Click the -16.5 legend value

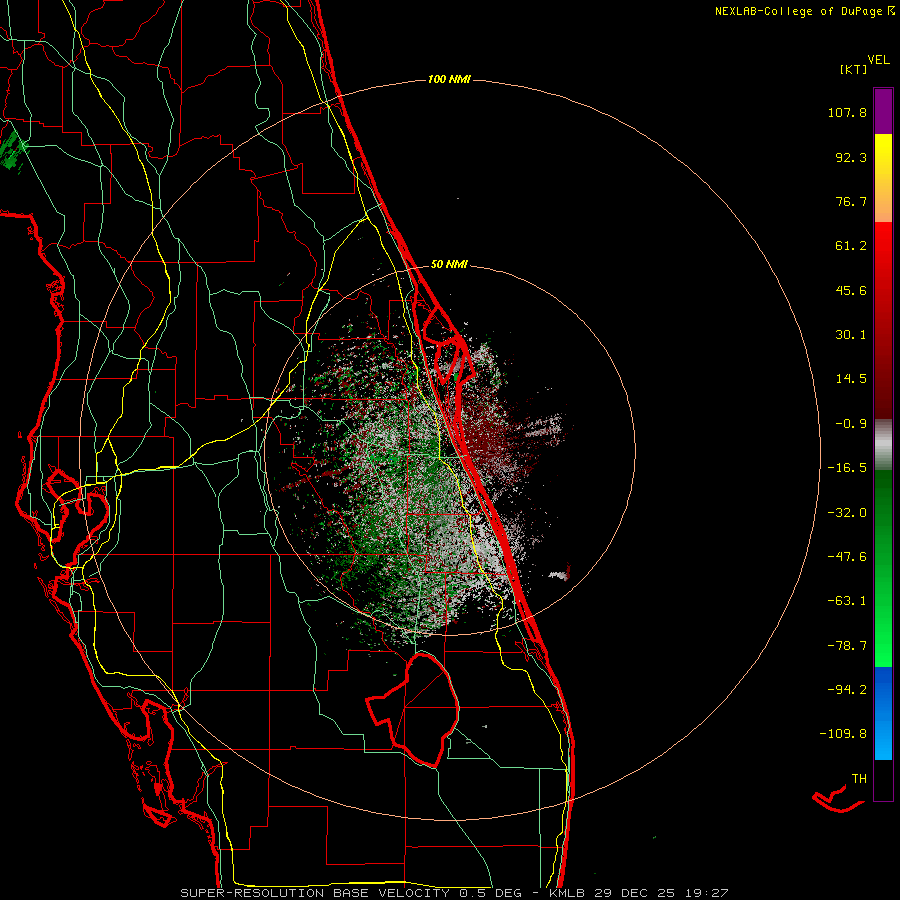point(847,468)
